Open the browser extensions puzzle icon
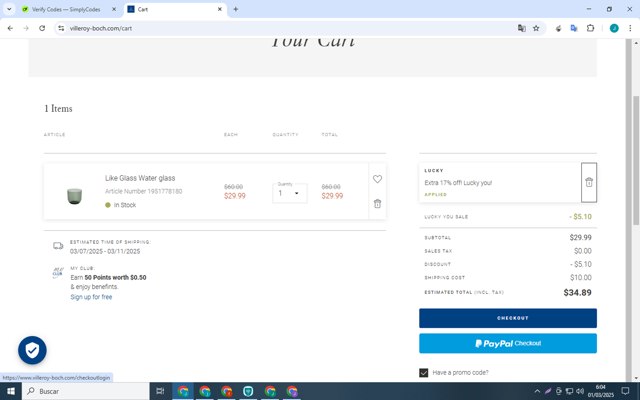This screenshot has height=400, width=640. pos(590,28)
